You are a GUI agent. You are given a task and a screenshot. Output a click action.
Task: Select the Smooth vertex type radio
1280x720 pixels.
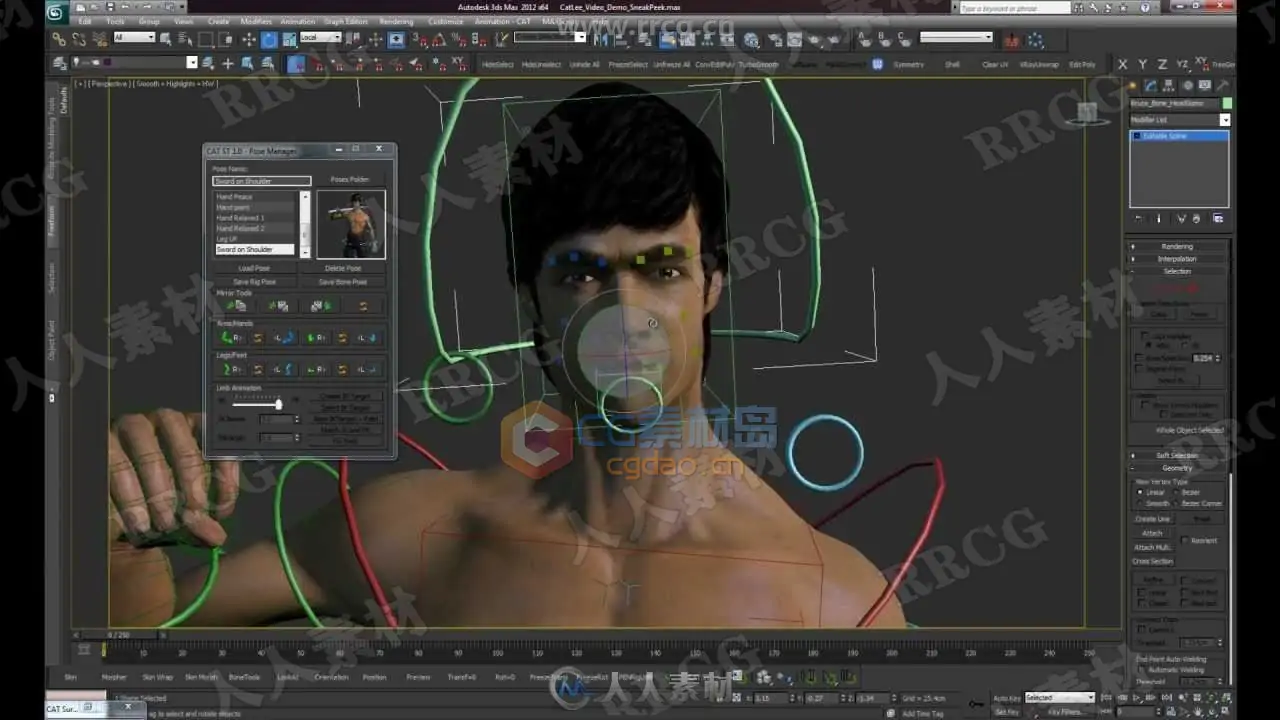(x=1139, y=503)
